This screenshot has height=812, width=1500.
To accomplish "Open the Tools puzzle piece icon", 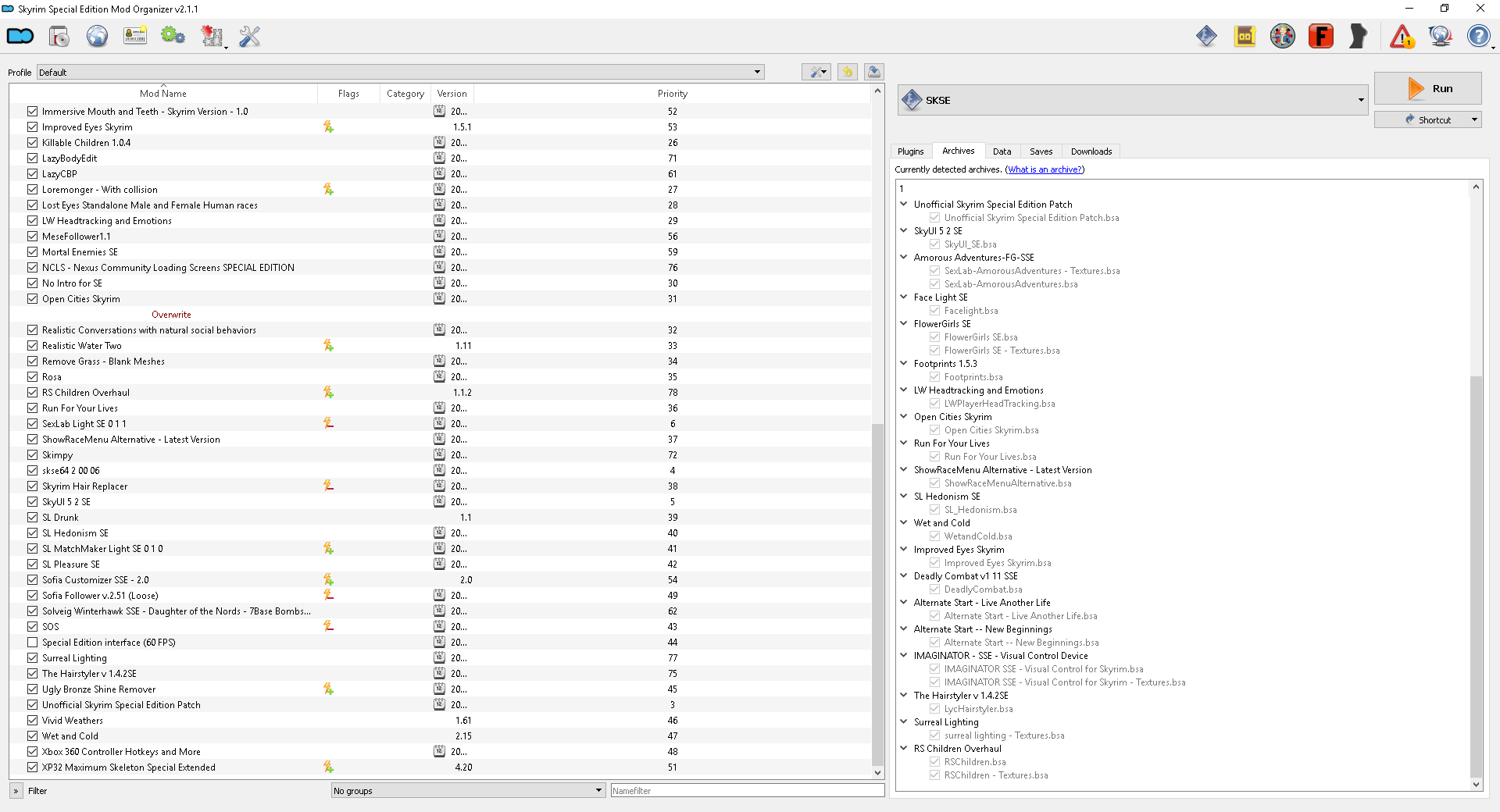I will point(212,36).
